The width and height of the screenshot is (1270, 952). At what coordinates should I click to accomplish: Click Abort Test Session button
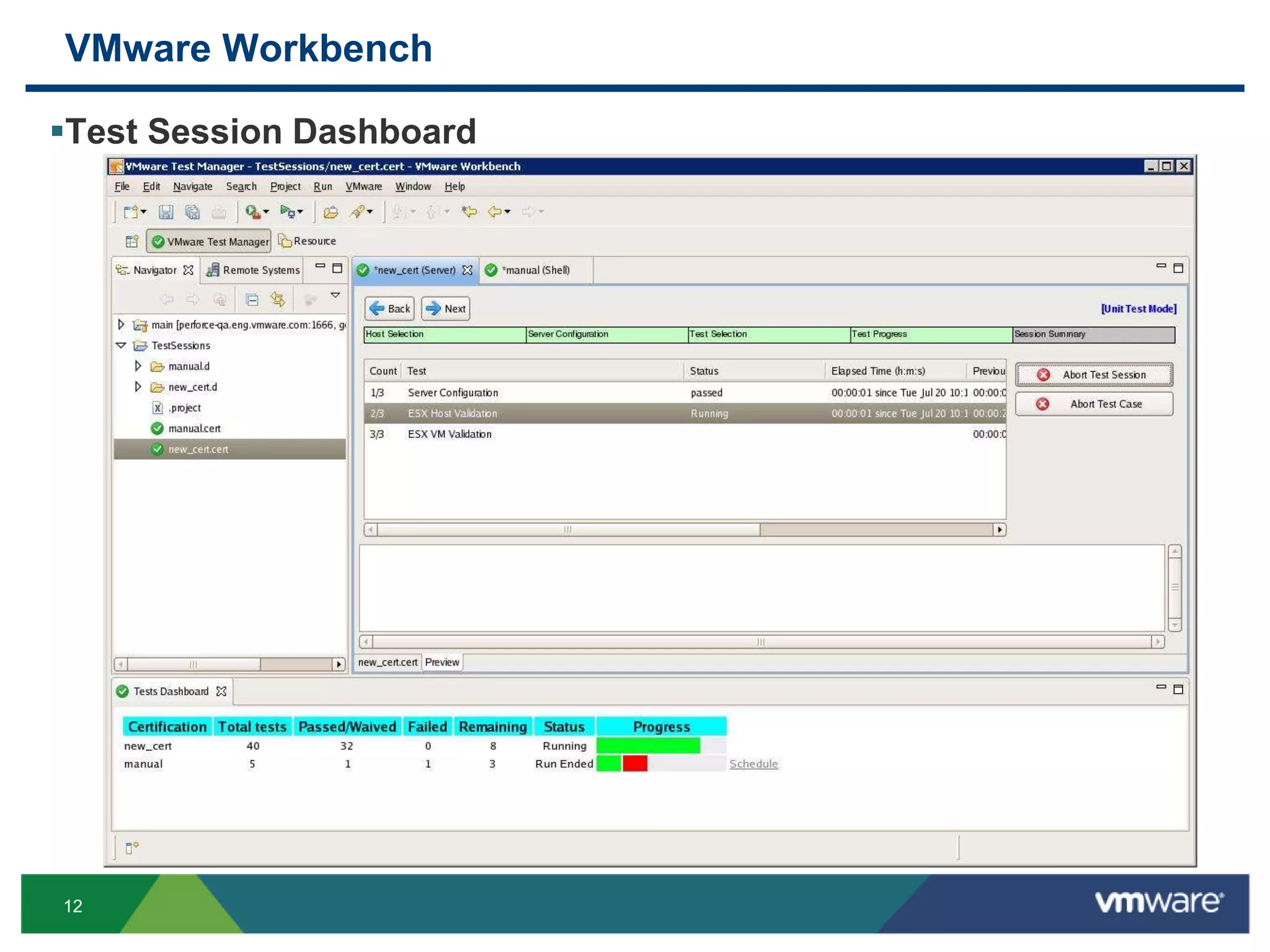(1095, 375)
